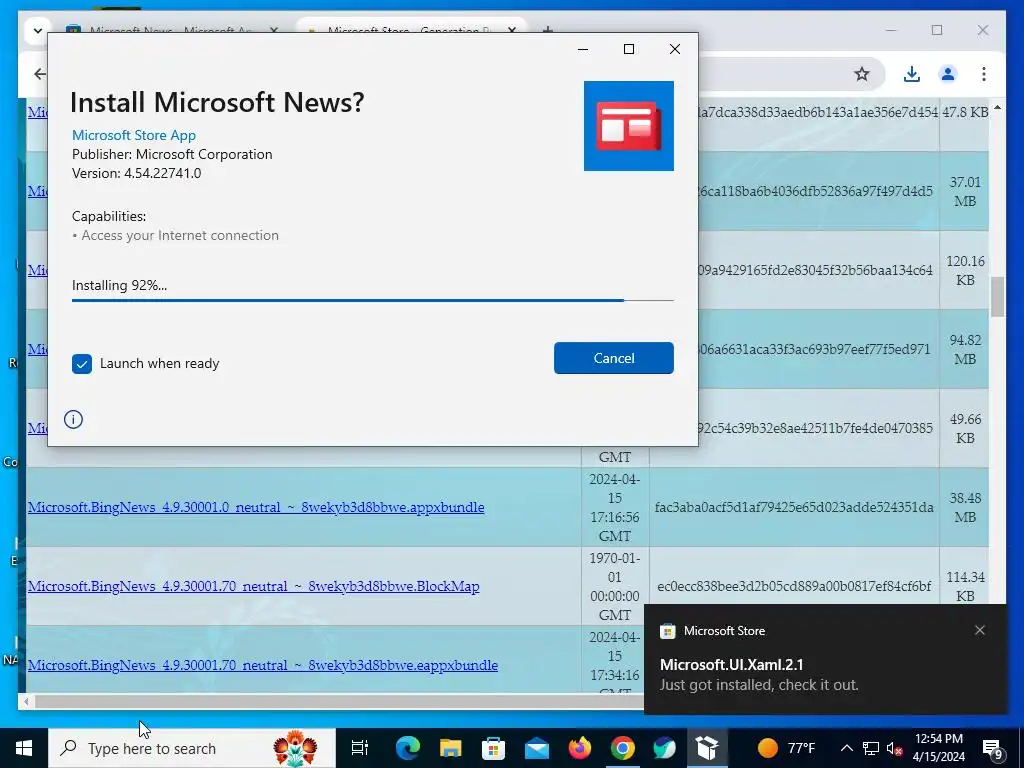The height and width of the screenshot is (768, 1024).
Task: Click the Version 4.54.22741.0 text
Action: tap(136, 173)
